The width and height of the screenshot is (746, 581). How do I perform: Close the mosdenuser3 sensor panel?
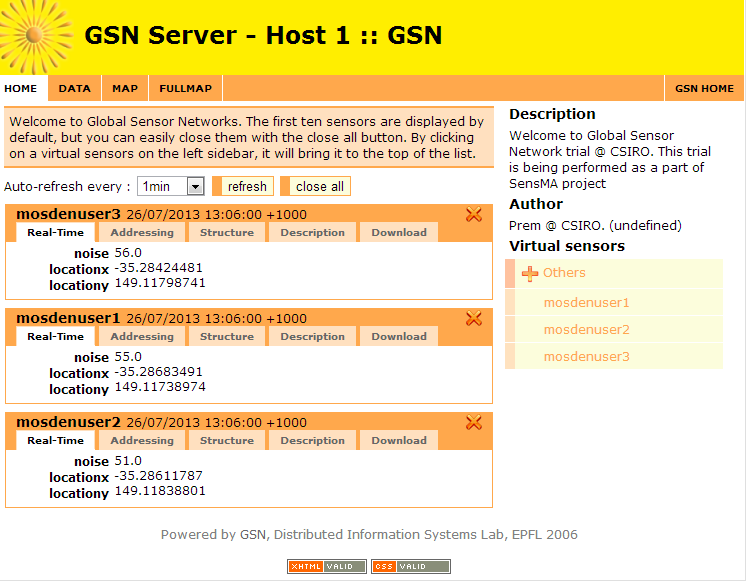[x=474, y=215]
